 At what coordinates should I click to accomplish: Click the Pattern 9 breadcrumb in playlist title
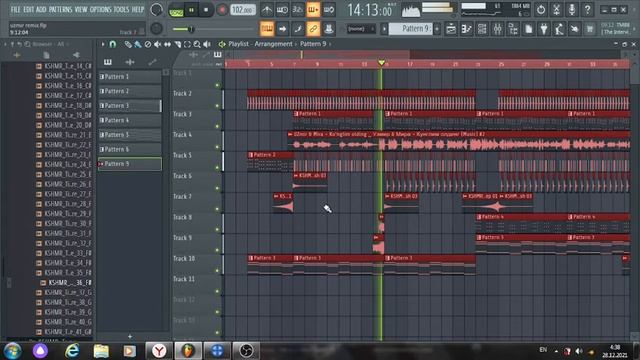[x=313, y=44]
